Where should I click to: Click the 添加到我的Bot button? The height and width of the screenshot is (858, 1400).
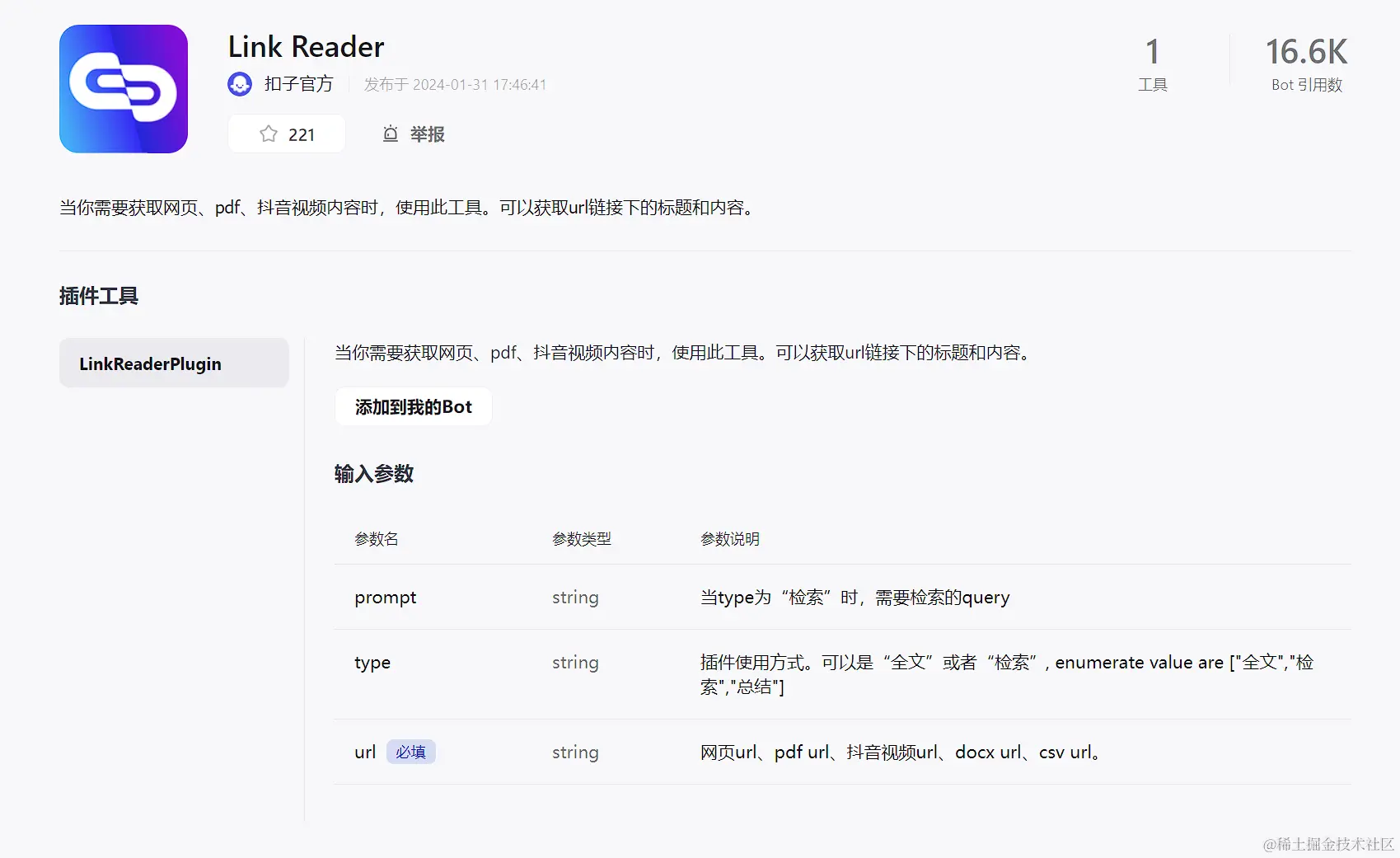click(414, 407)
